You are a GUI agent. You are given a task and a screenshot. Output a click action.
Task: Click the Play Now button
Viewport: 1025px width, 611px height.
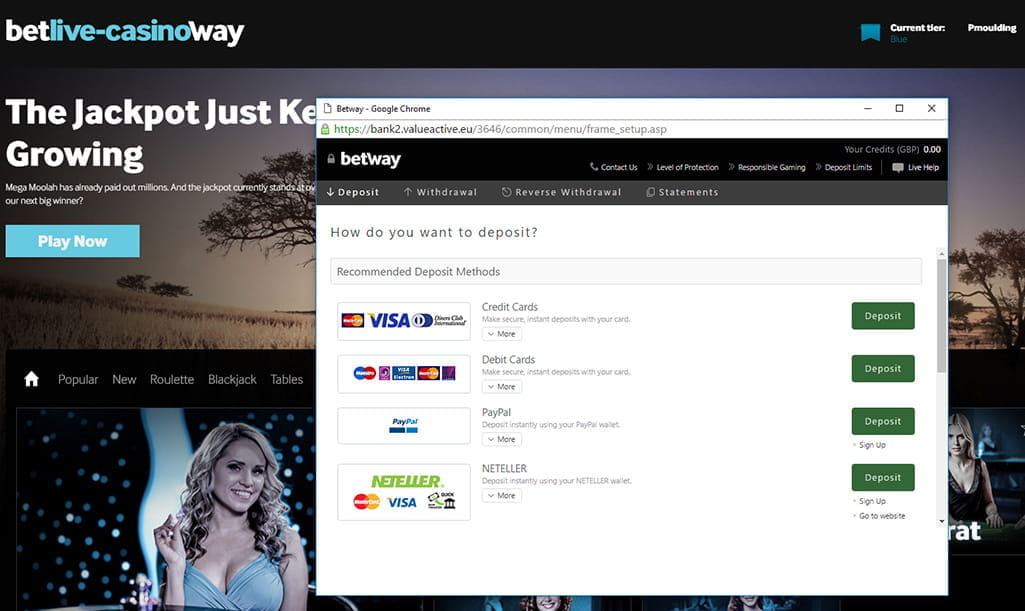73,241
